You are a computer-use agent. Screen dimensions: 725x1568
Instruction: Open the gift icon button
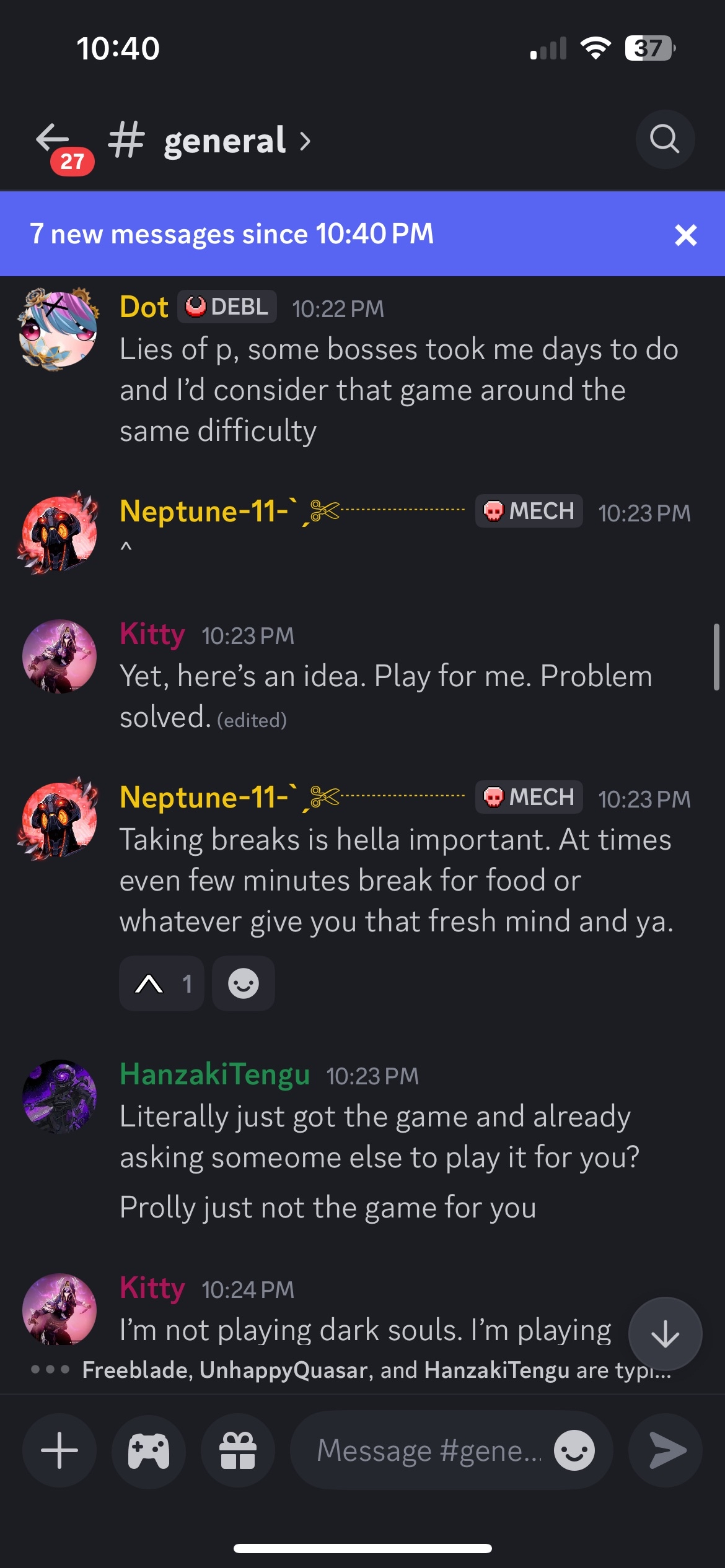tap(238, 1450)
